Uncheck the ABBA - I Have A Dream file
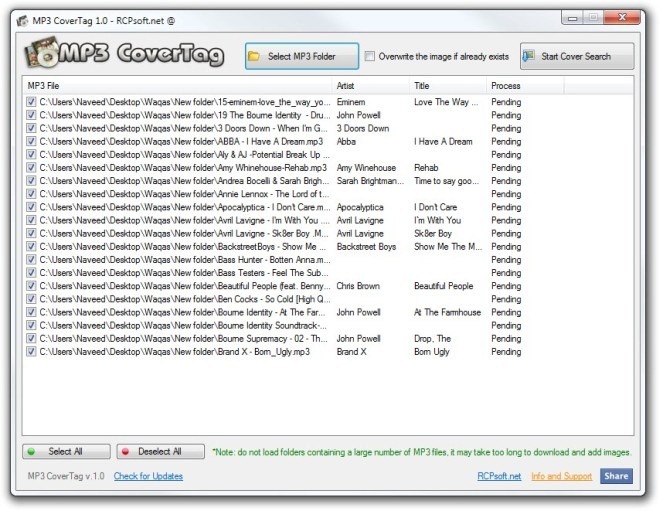The image size is (660, 511). (x=31, y=141)
